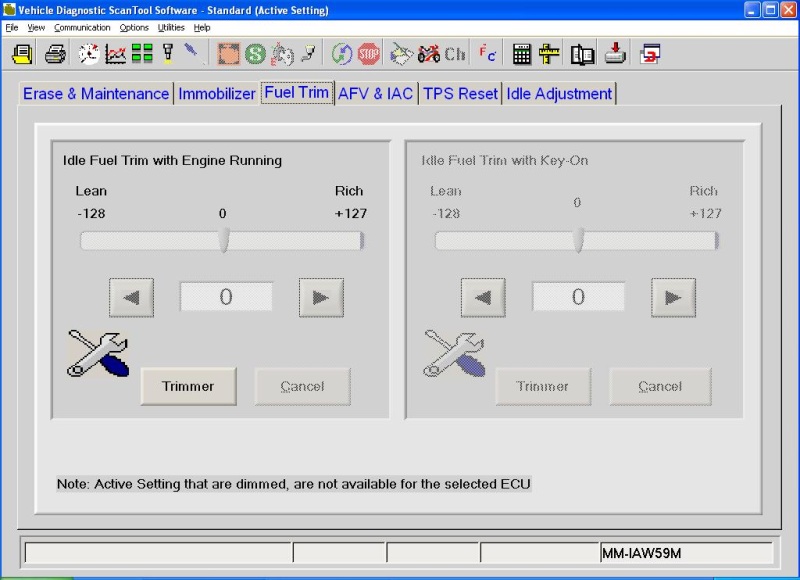Screen dimensions: 800x580
Task: Click the open book manual icon
Action: pos(582,54)
